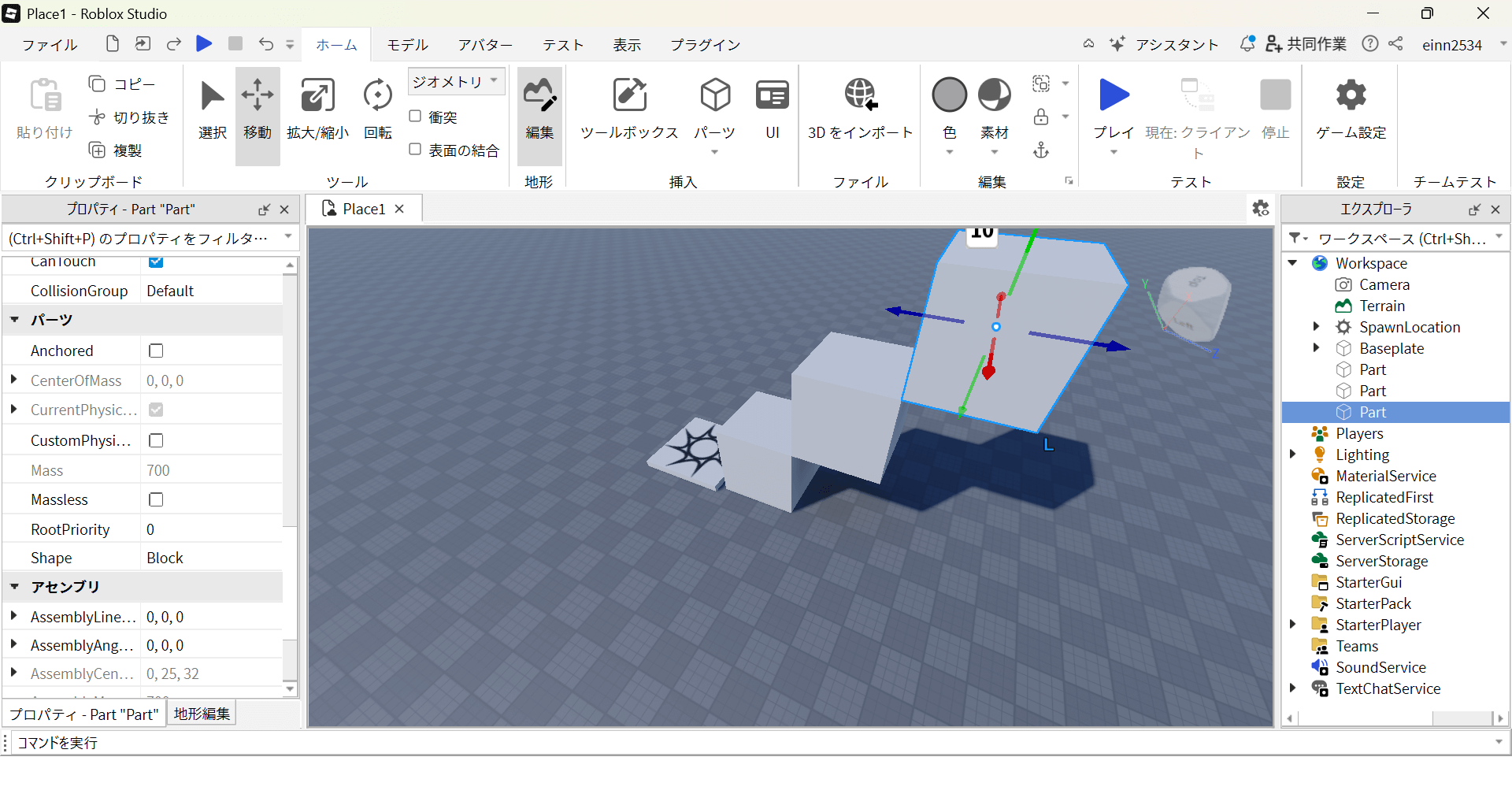
Task: Click the 複製 (Duplicate) button
Action: [x=116, y=150]
